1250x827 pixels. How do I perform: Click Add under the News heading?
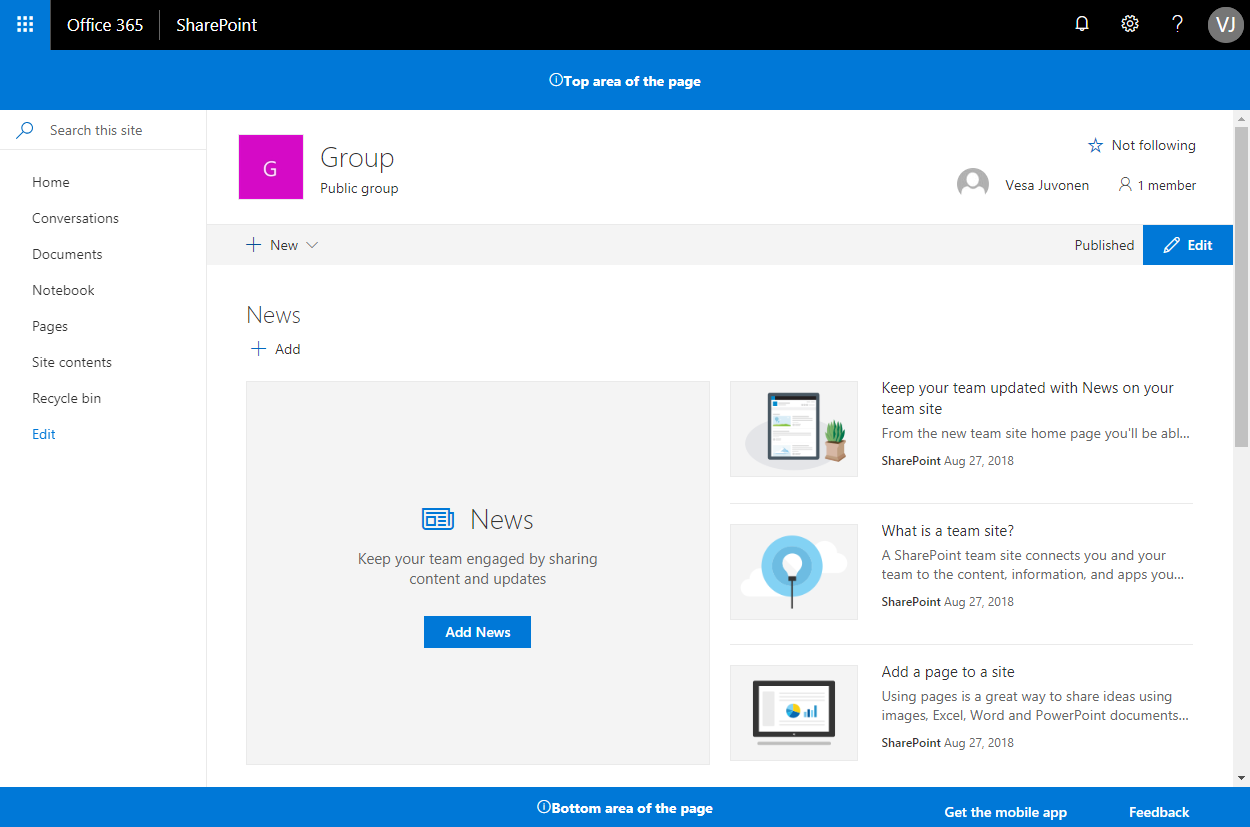click(x=275, y=348)
